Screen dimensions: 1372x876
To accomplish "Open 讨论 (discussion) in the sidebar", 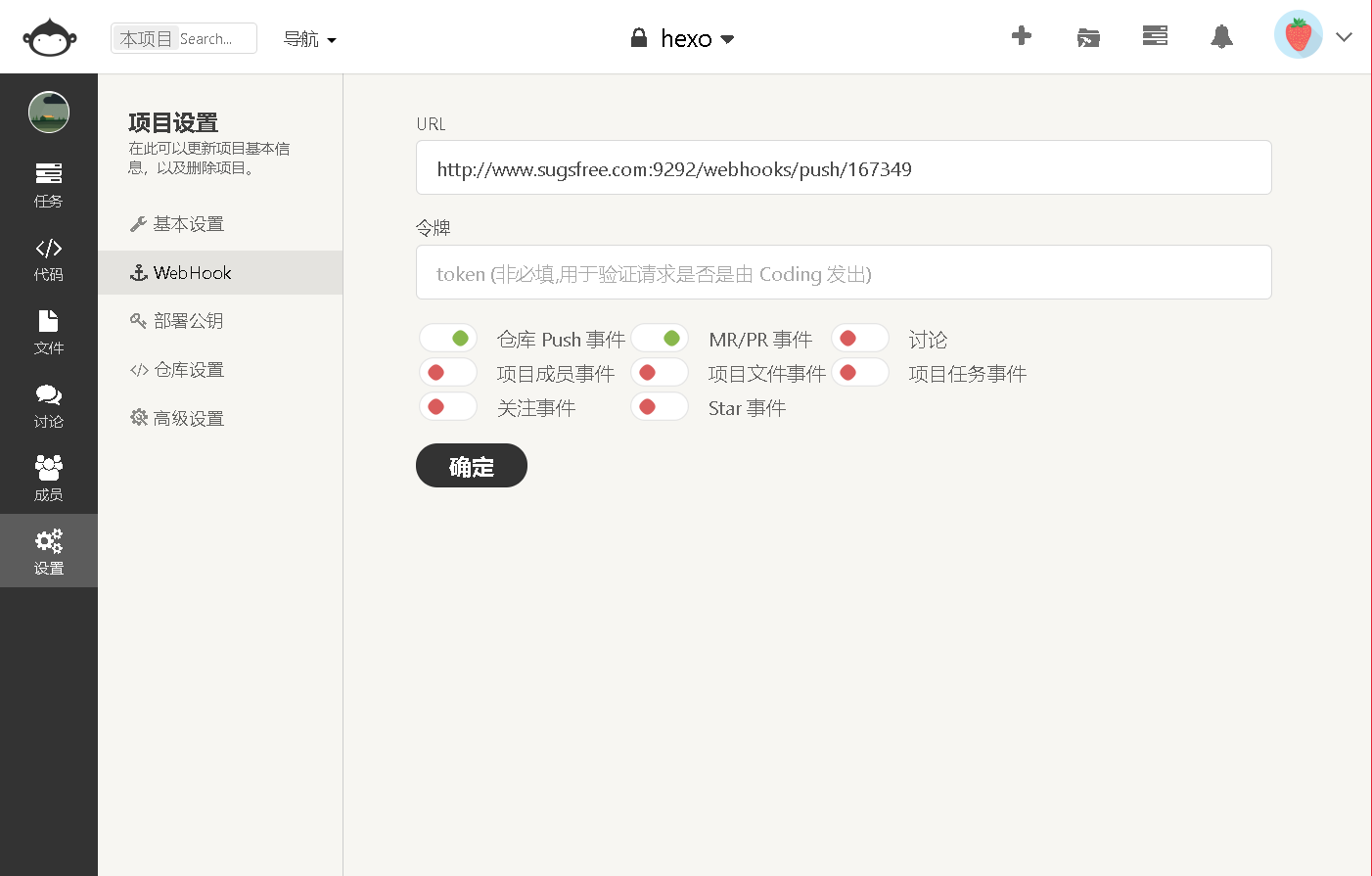I will point(49,406).
